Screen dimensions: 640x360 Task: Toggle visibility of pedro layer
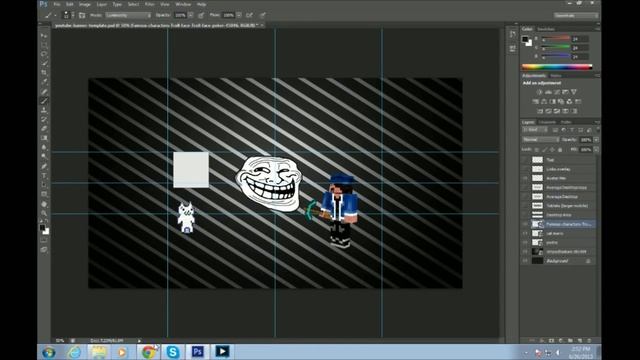click(x=525, y=242)
